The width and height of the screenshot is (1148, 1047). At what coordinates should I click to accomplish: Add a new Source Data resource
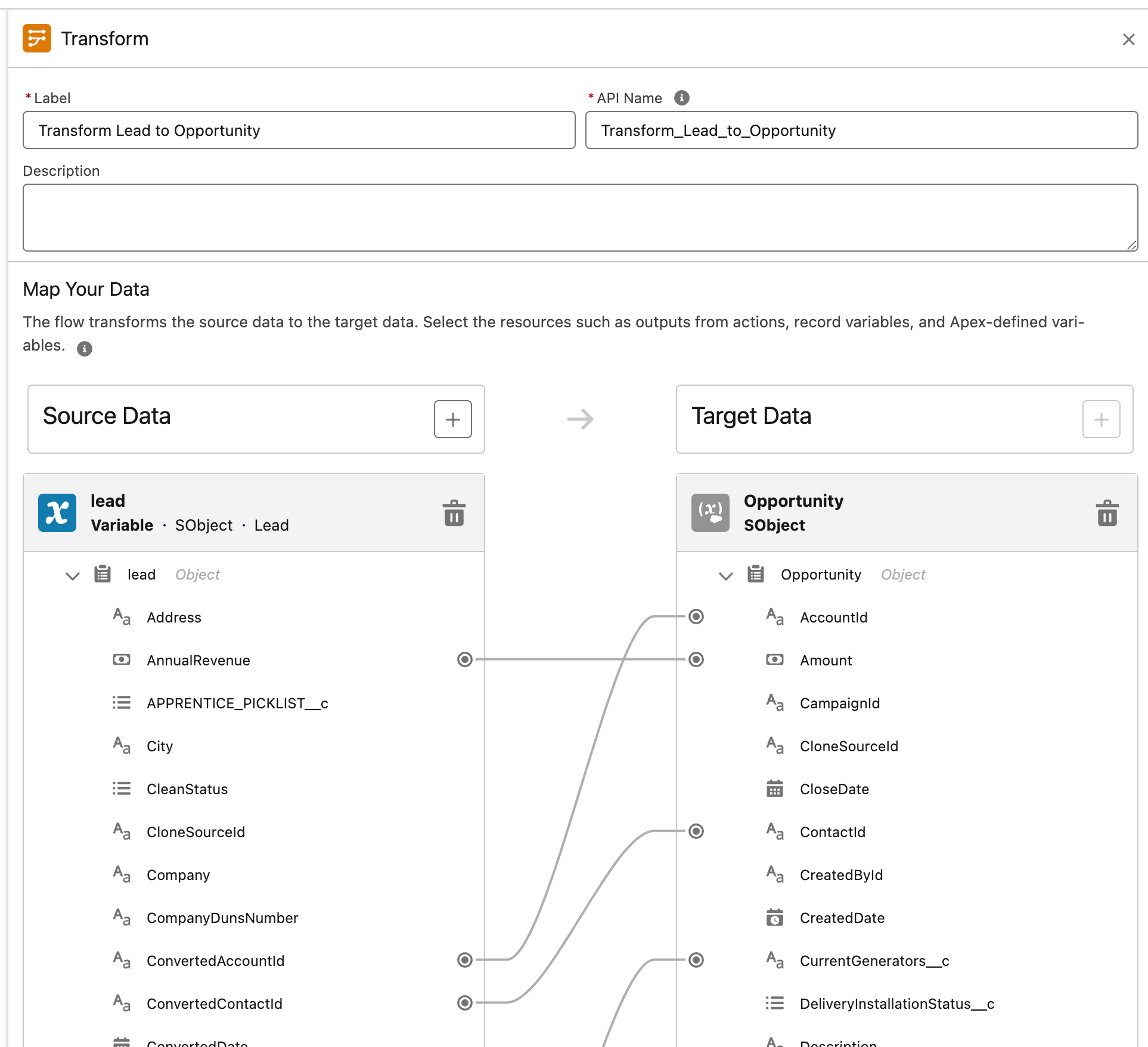452,419
